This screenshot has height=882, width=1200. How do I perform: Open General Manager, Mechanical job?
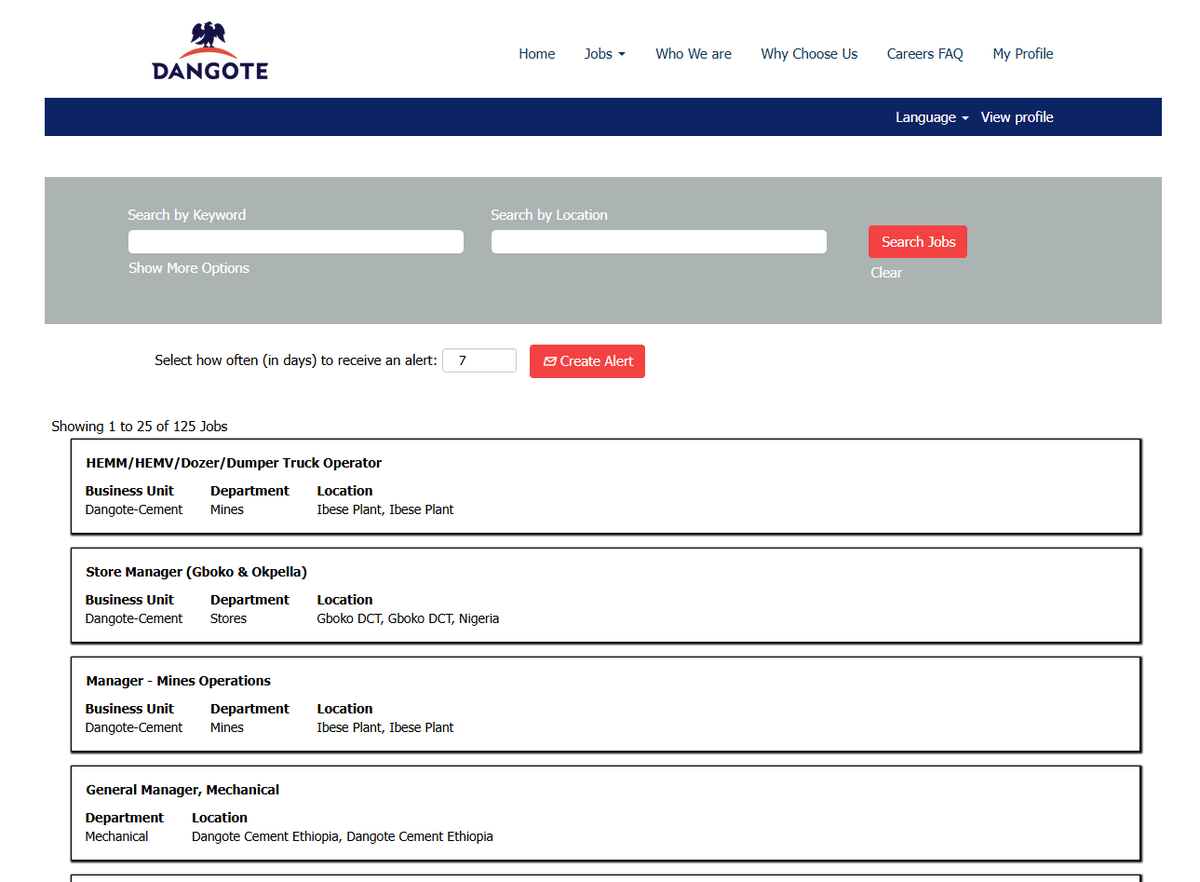(x=182, y=790)
